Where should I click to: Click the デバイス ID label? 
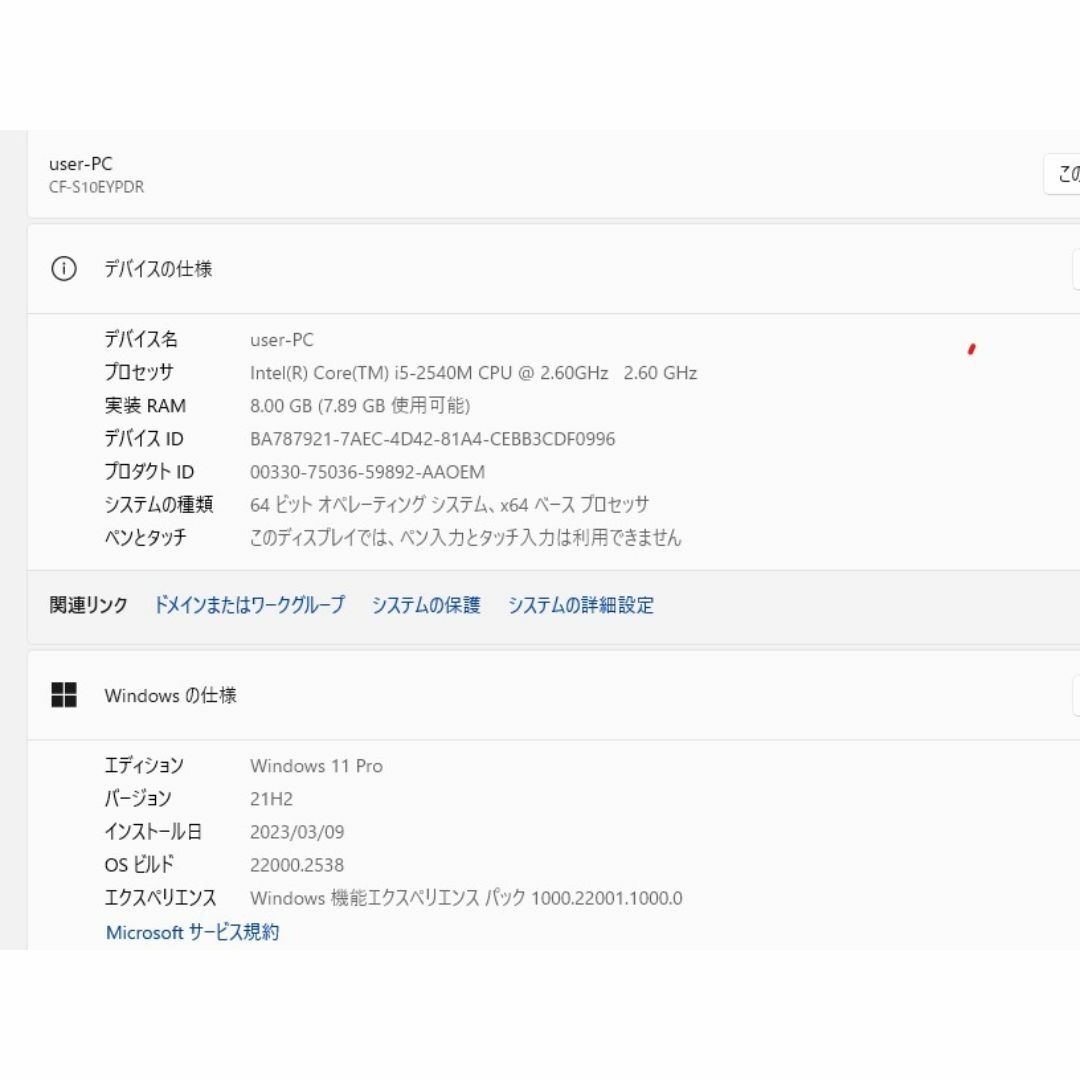pyautogui.click(x=144, y=438)
